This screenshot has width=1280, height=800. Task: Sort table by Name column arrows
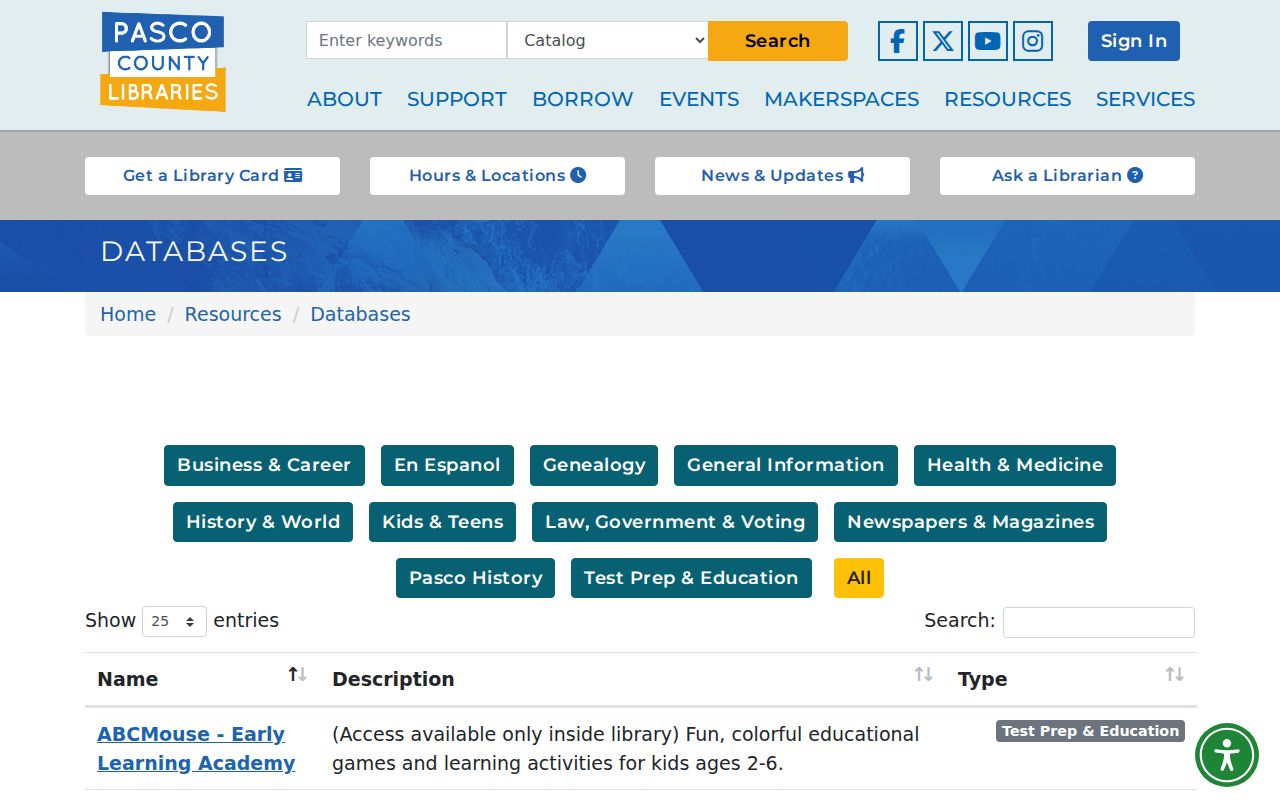pos(297,675)
